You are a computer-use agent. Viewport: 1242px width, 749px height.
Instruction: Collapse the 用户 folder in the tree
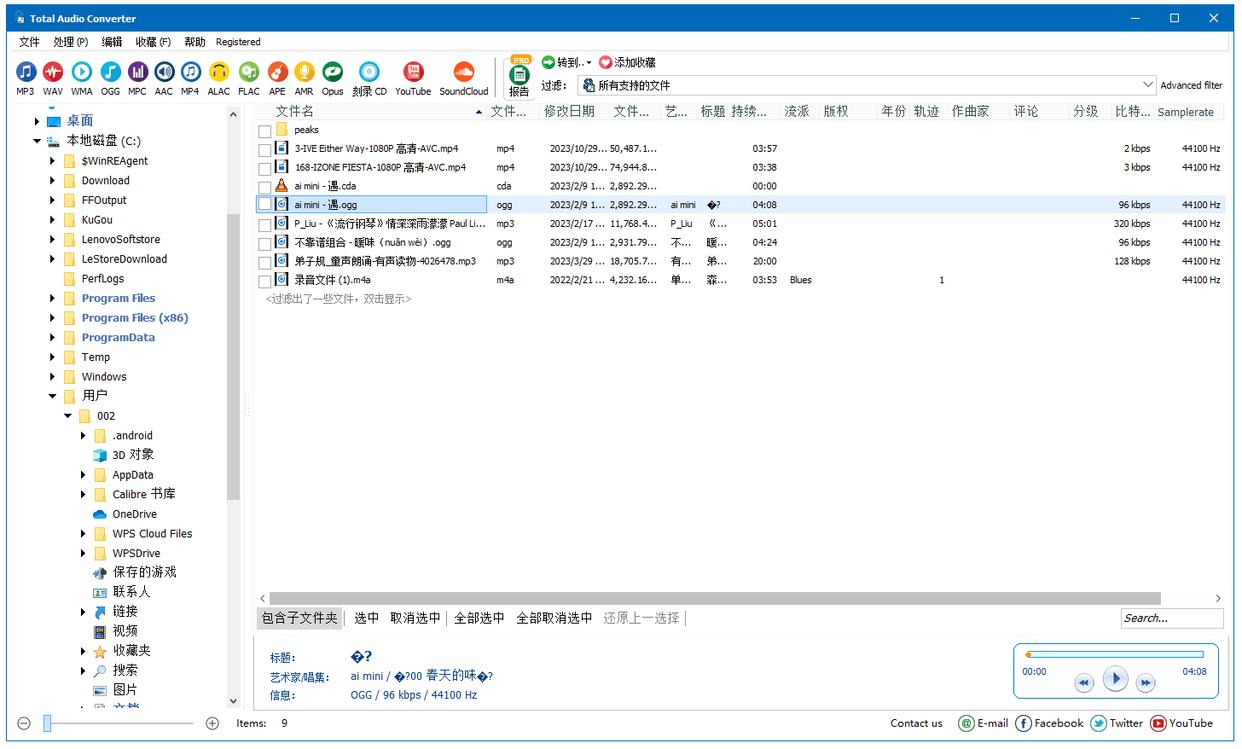coord(53,396)
